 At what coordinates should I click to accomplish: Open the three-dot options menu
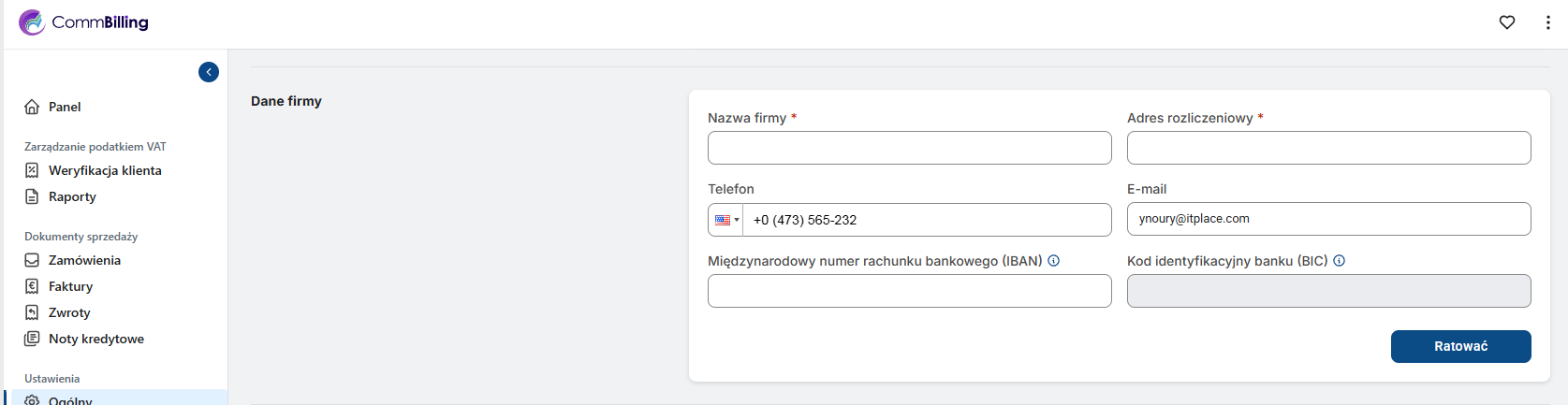pyautogui.click(x=1547, y=22)
